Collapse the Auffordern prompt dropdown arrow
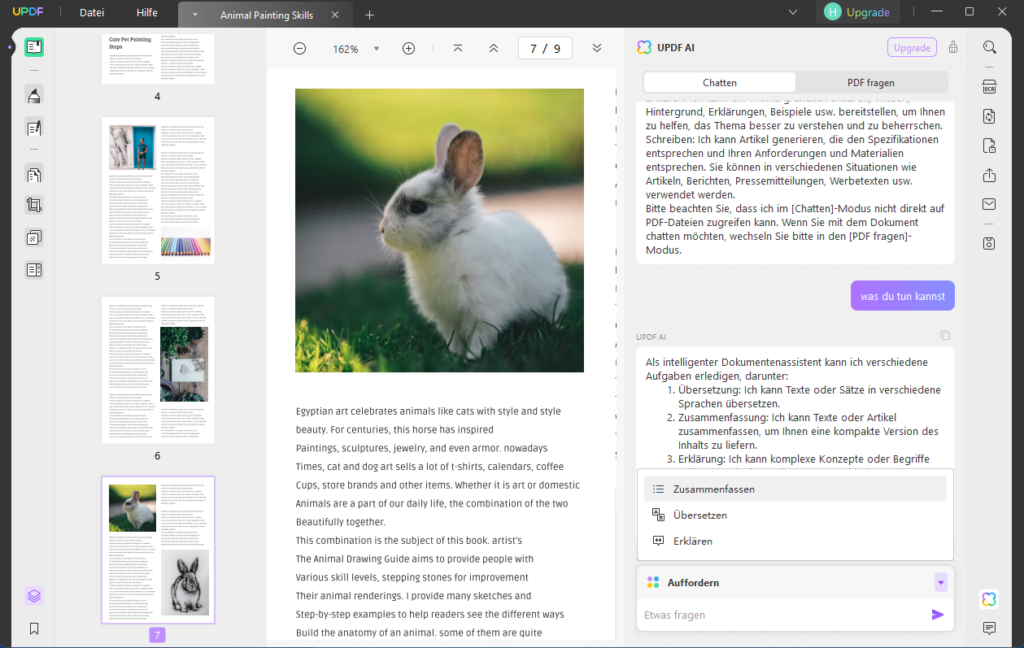 pos(940,582)
